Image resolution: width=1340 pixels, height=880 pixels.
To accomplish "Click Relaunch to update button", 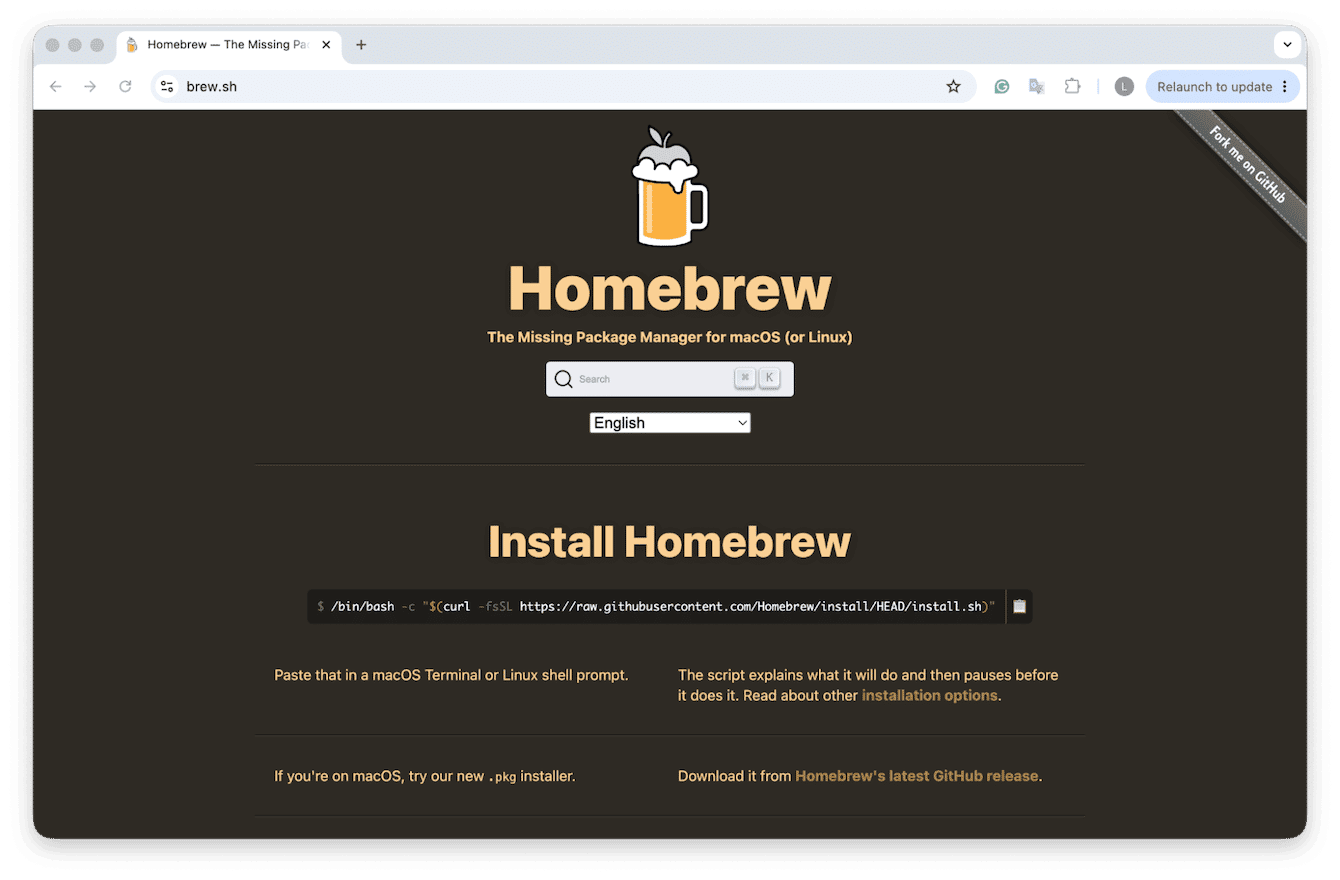I will coord(1223,87).
